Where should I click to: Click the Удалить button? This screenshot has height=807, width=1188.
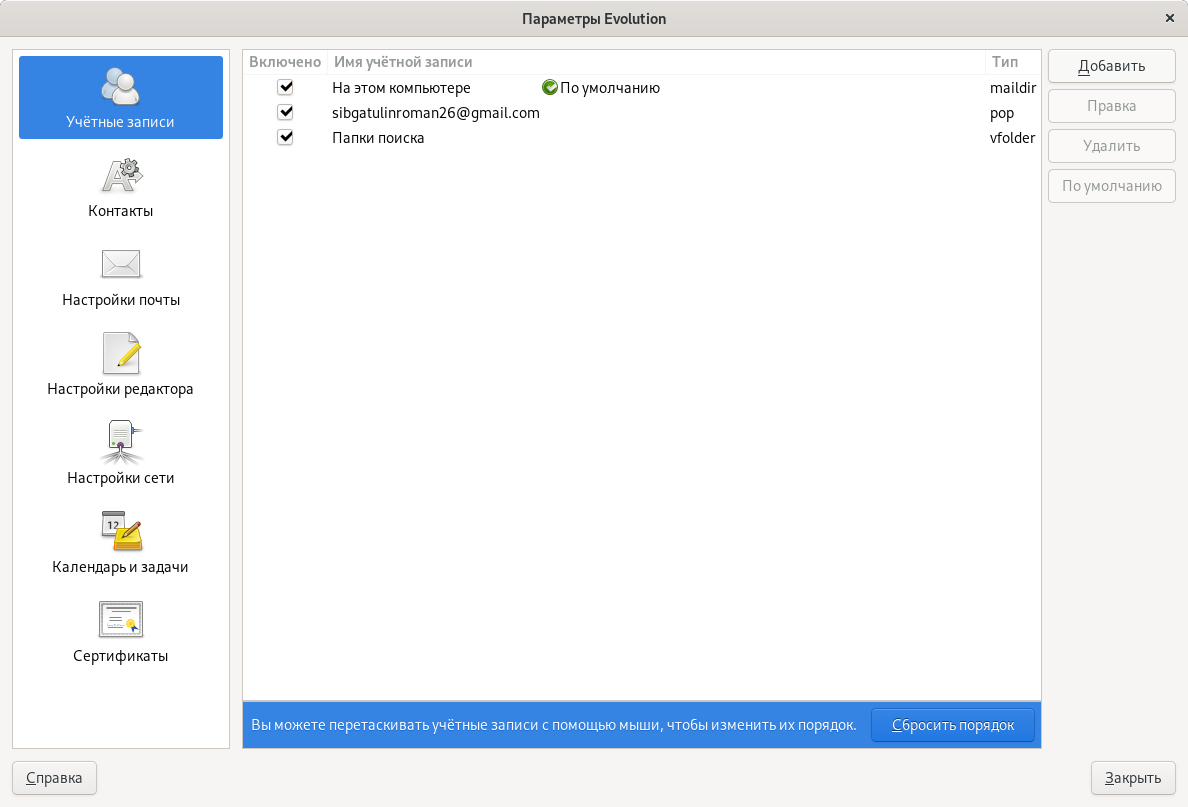click(1111, 146)
